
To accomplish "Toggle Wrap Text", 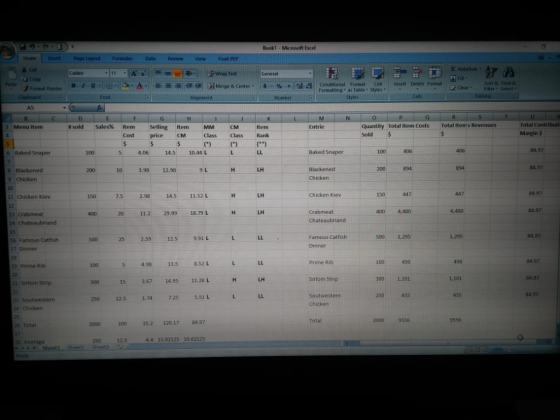I will pyautogui.click(x=222, y=74).
